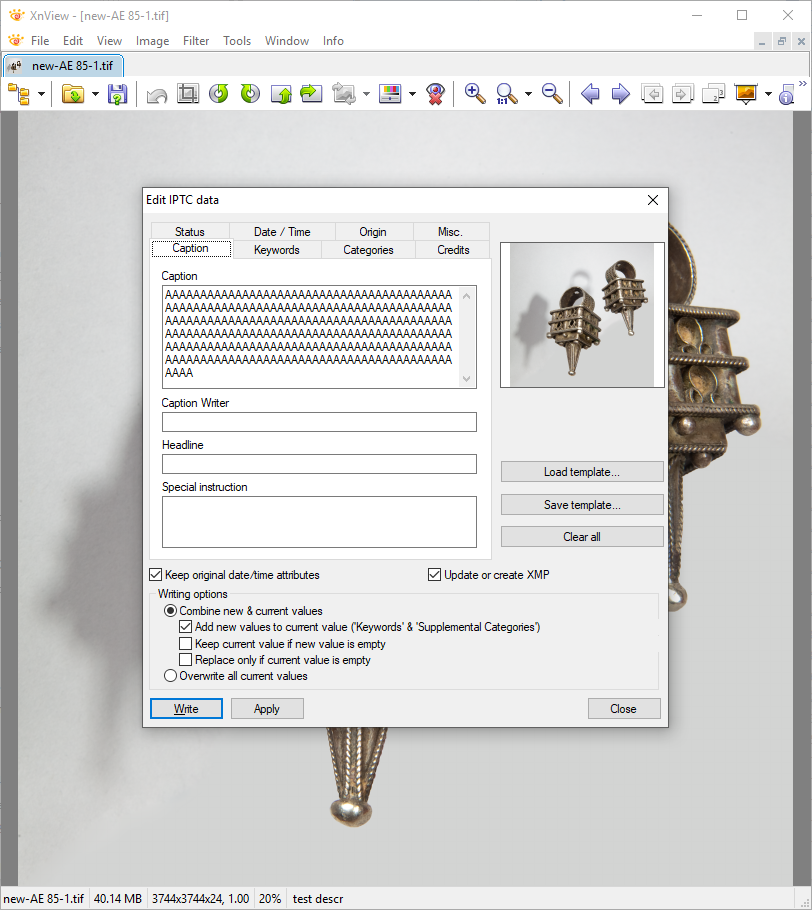Viewport: 812px width, 910px height.
Task: Switch to the Credits tab
Action: point(453,250)
